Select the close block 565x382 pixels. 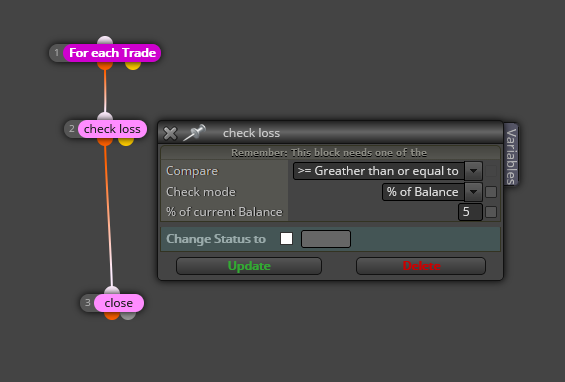click(119, 303)
